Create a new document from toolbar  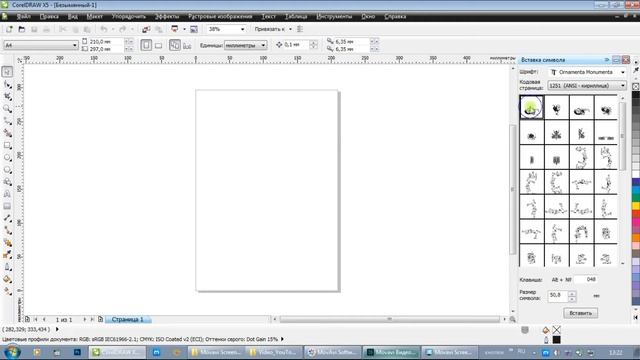(x=9, y=29)
